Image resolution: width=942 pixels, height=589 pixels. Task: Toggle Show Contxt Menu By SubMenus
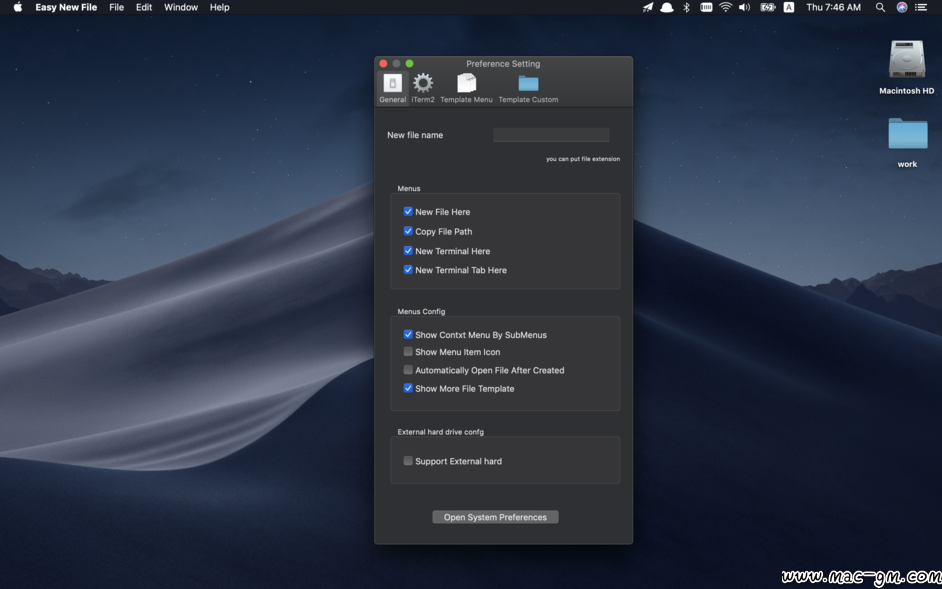point(408,335)
